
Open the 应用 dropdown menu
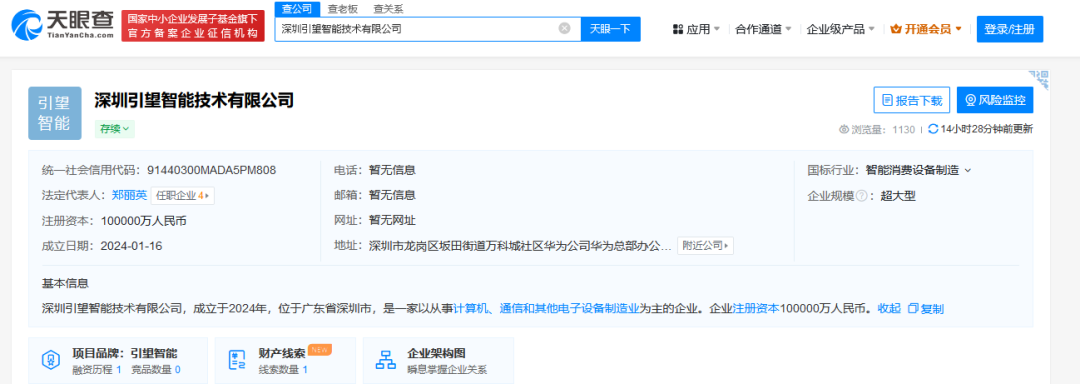pyautogui.click(x=696, y=30)
